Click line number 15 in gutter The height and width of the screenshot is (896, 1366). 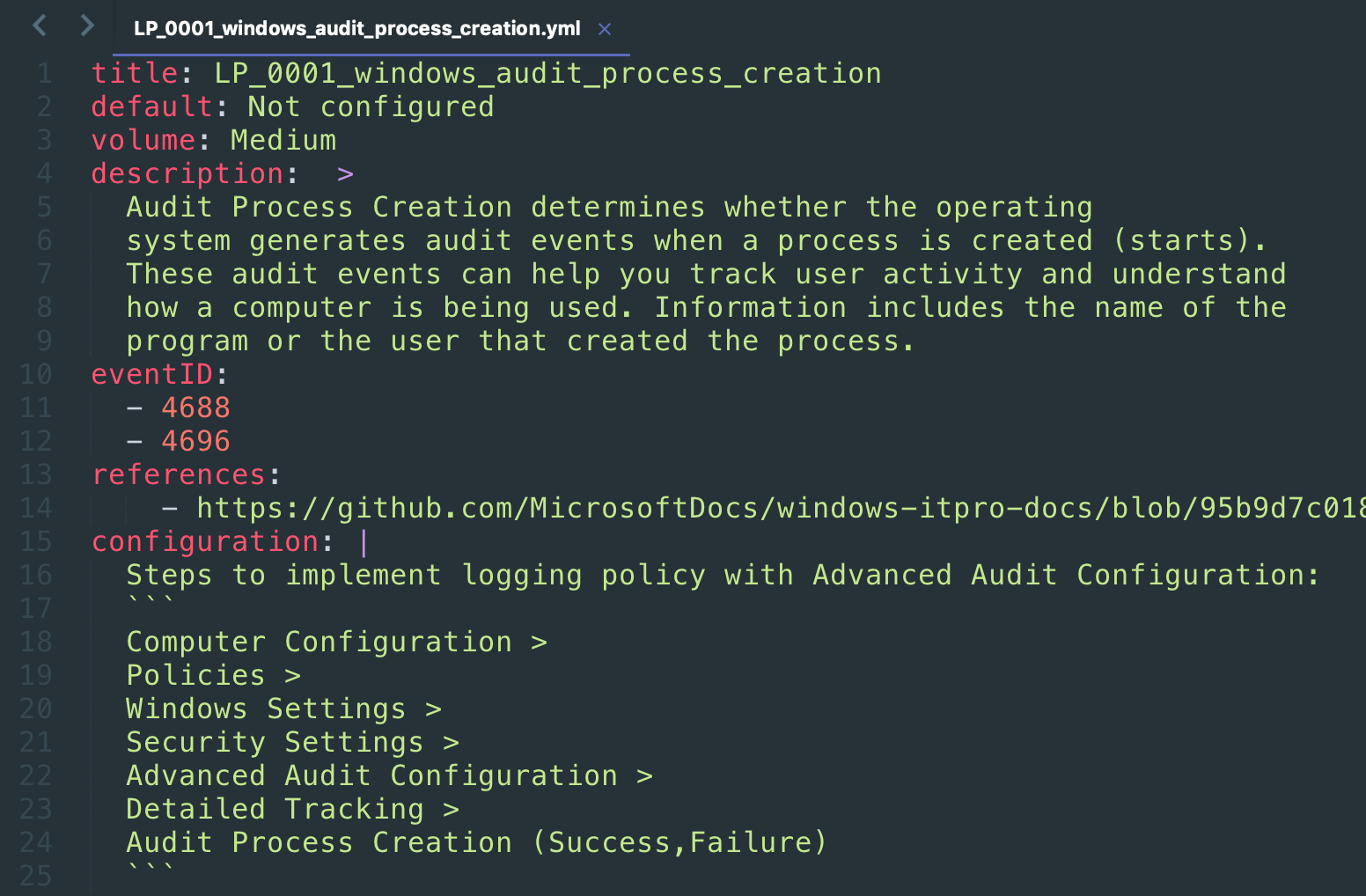36,541
